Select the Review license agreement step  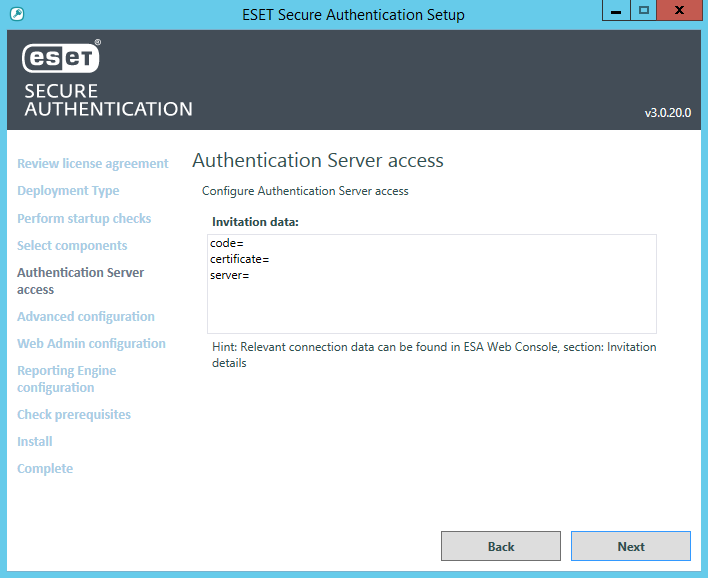tap(92, 164)
